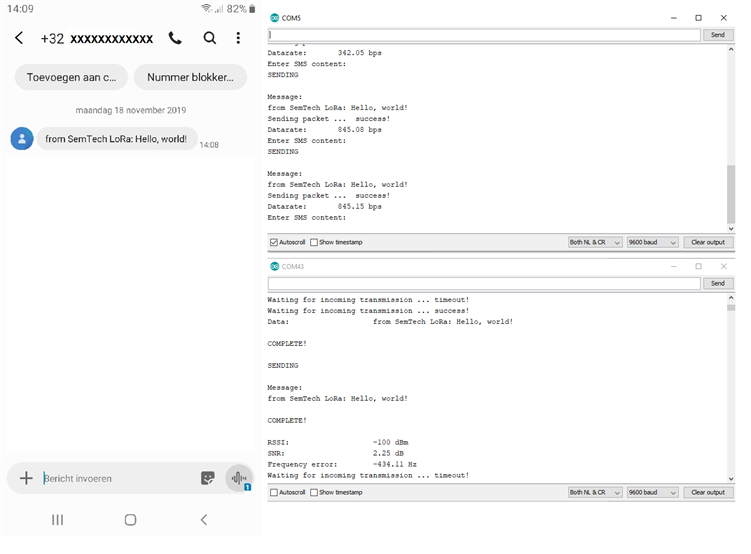Viewport: 751px width, 554px height.
Task: Enable Autoscroll in the COM43 serial monitor
Action: coord(274,492)
